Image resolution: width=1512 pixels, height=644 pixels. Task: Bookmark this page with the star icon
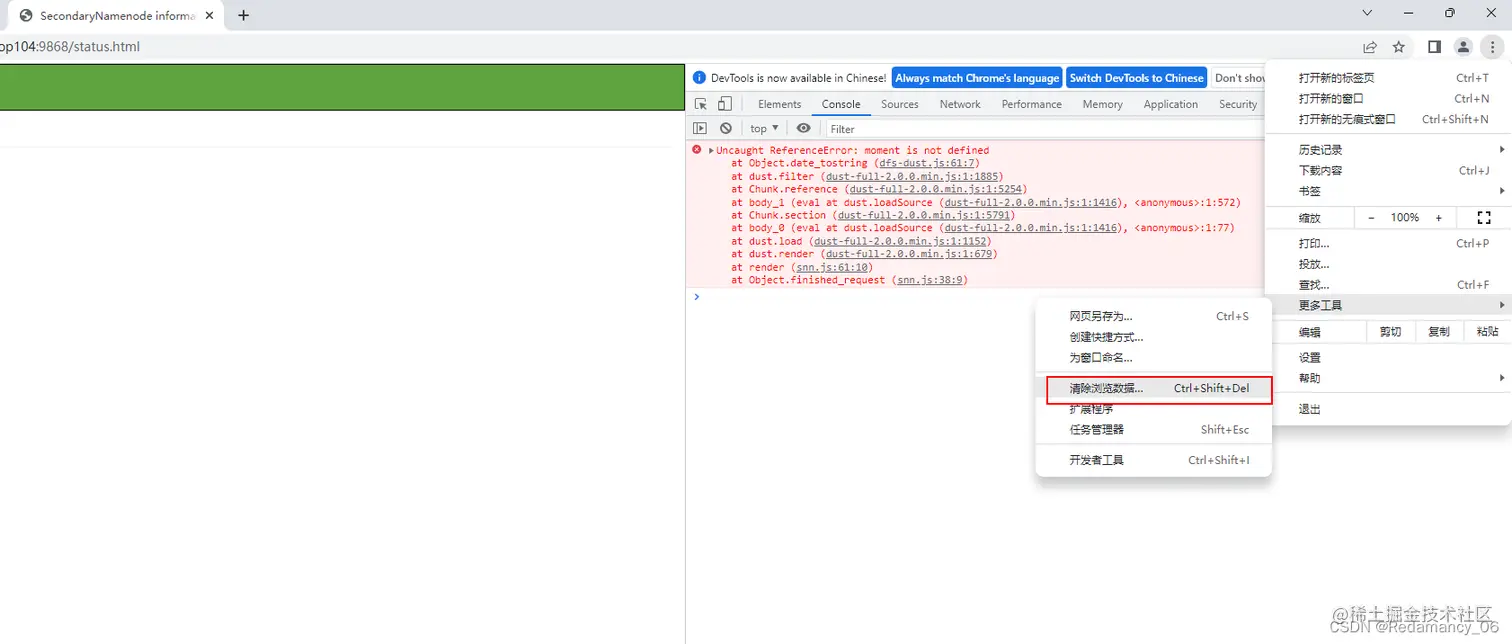click(x=1399, y=47)
